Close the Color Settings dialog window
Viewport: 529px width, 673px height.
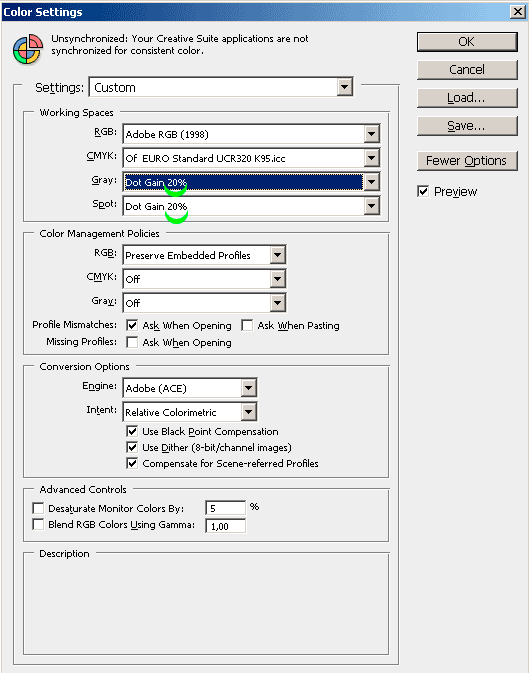click(518, 12)
